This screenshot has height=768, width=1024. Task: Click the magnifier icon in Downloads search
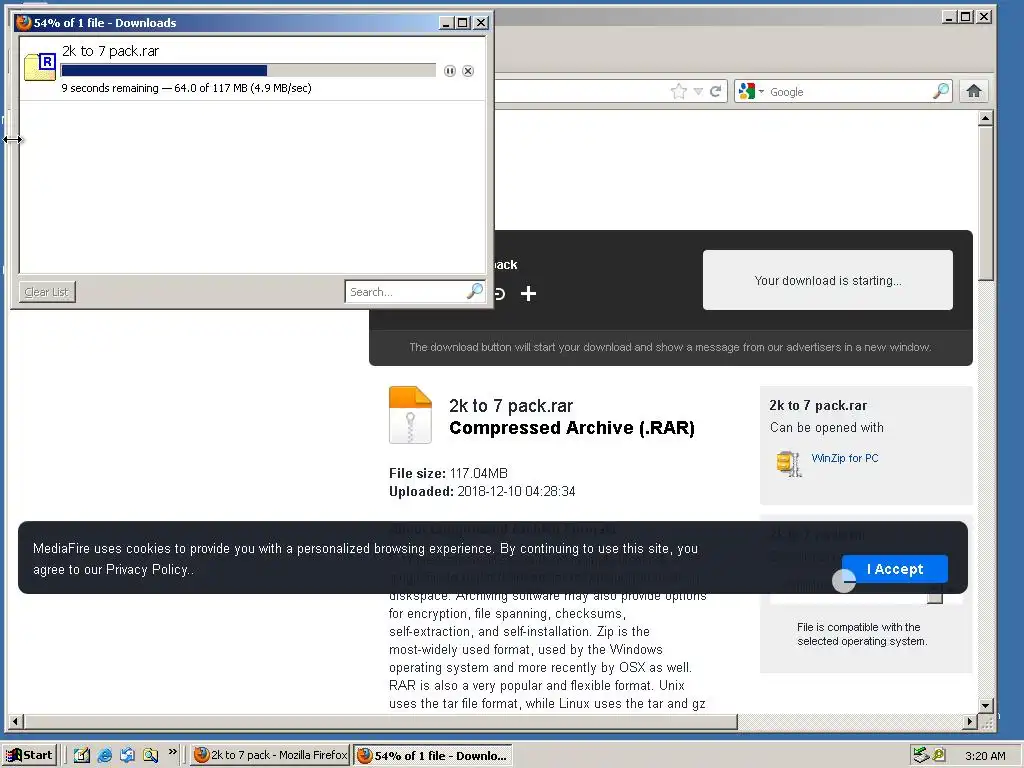(x=475, y=291)
